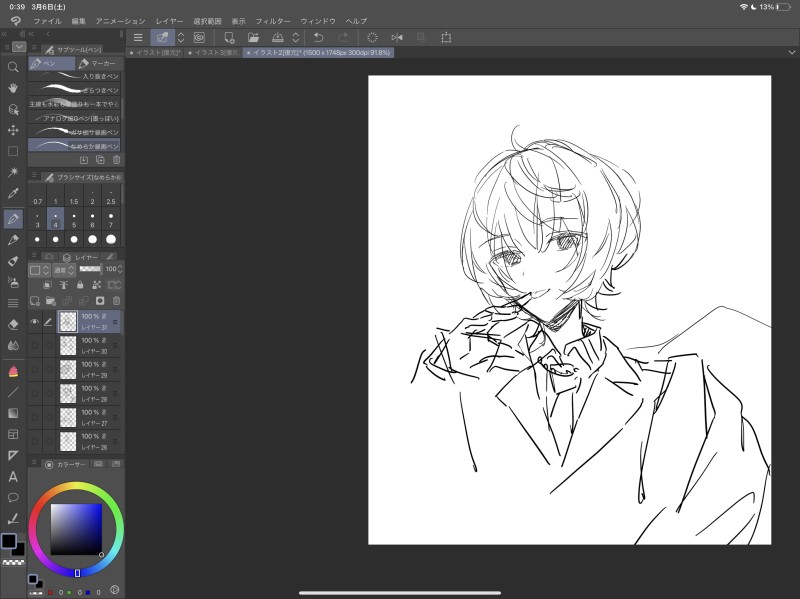Select the マーカー sub tool group

(x=98, y=64)
